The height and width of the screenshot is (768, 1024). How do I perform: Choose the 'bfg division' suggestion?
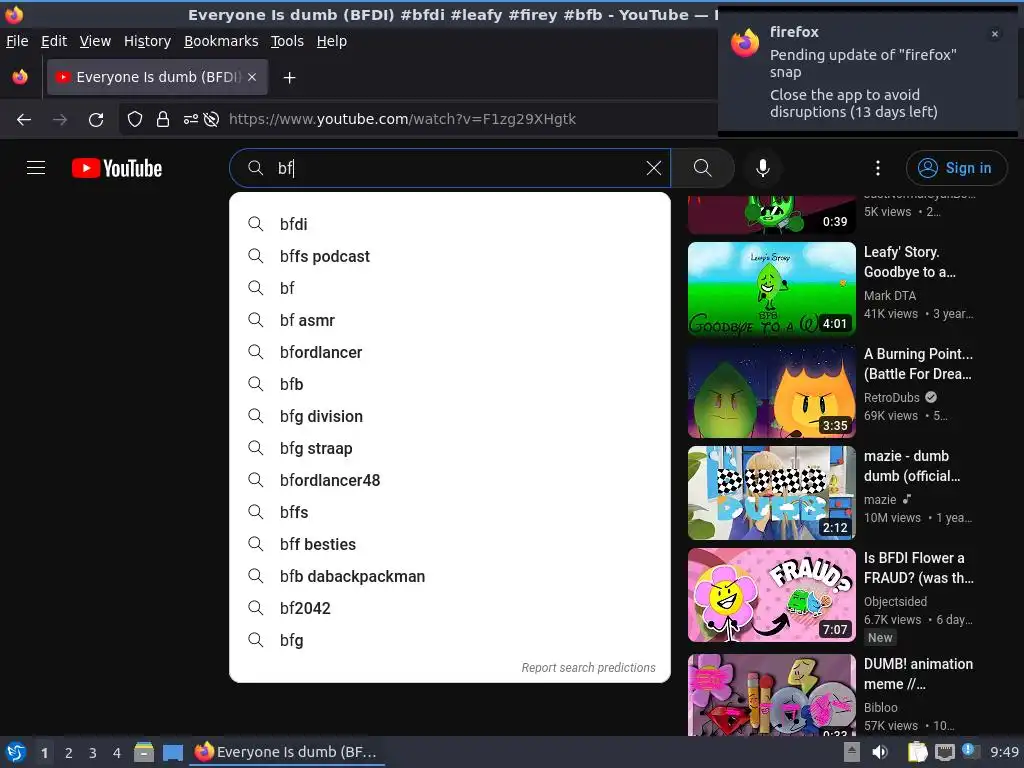pyautogui.click(x=449, y=416)
